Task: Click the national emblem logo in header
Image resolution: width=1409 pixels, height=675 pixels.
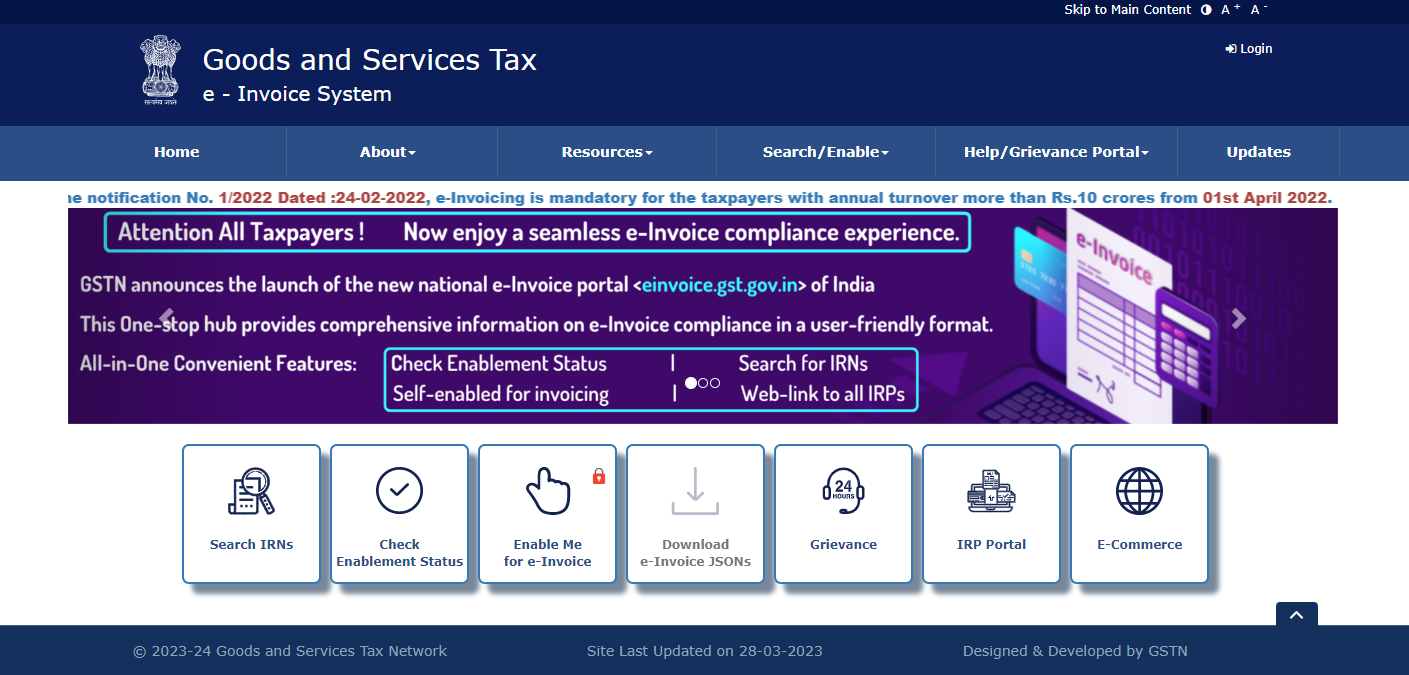Action: pos(160,70)
